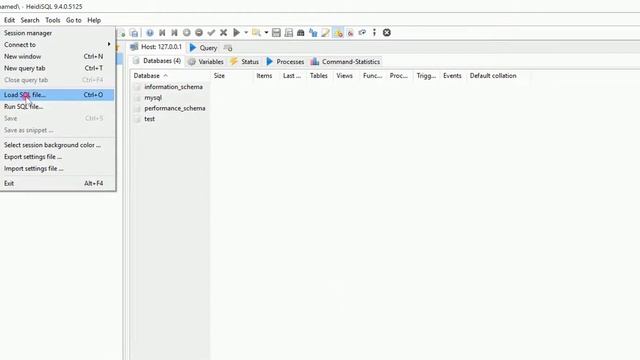Sort by the Tables column header
Image resolution: width=640 pixels, height=360 pixels.
click(x=319, y=76)
